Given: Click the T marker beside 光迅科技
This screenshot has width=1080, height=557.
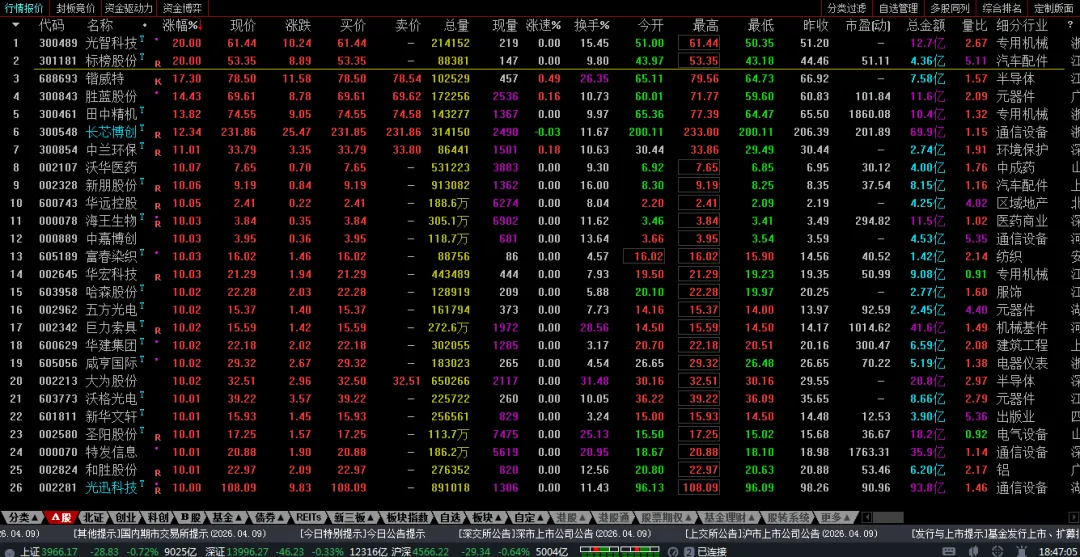Looking at the screenshot, I should (142, 485).
